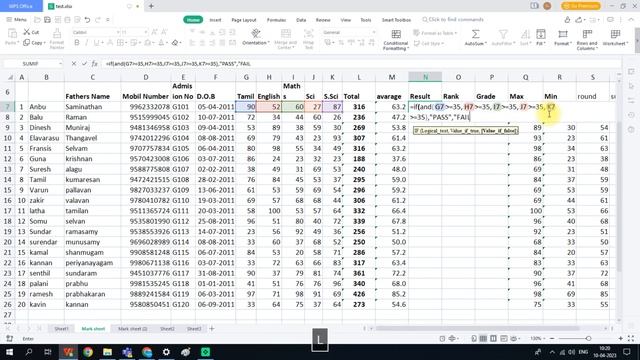Click the Wrap Text icon
The height and width of the screenshot is (360, 640).
point(309,33)
